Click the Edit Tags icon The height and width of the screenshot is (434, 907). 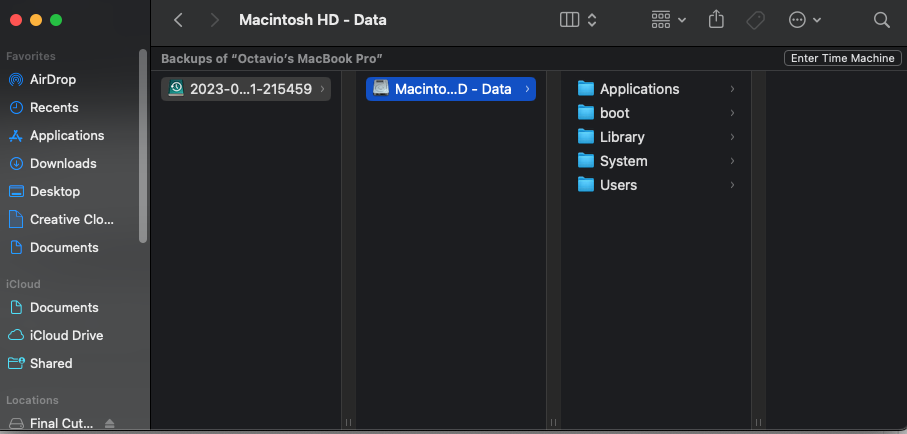756,20
